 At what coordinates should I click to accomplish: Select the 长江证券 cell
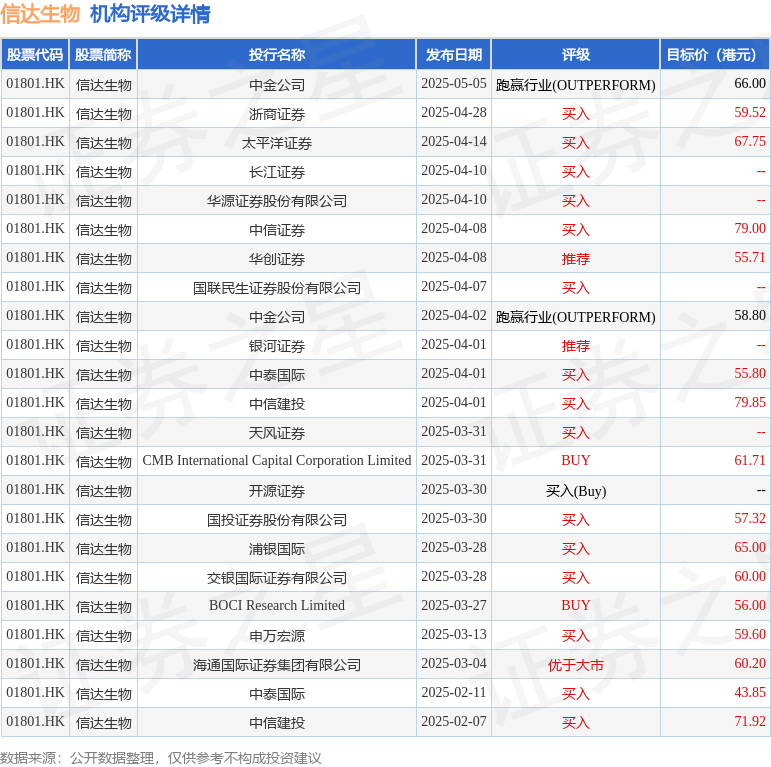click(277, 172)
